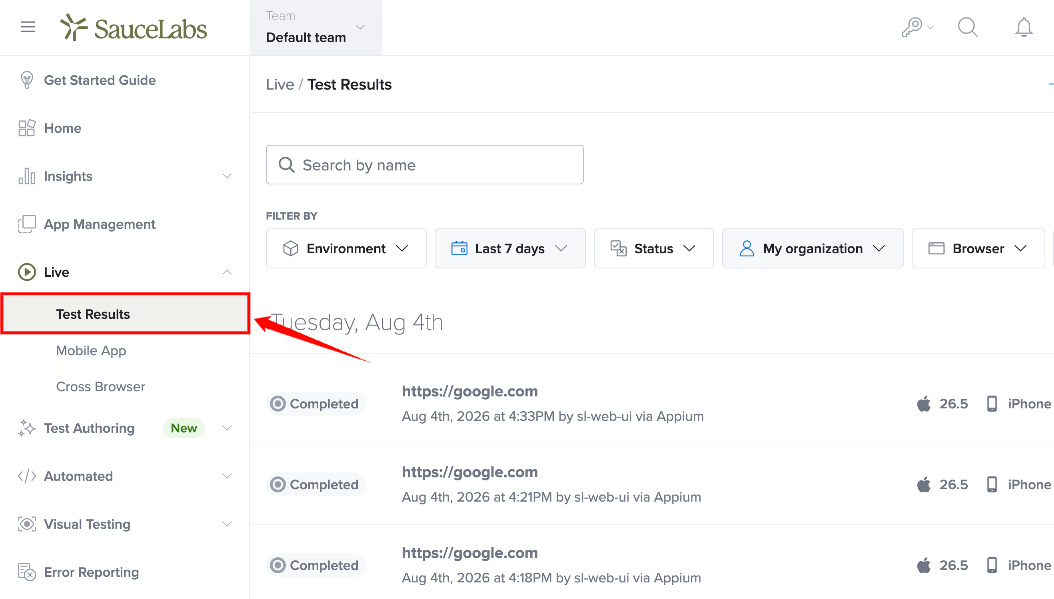
Task: Select Cross Browser under Live
Action: tap(100, 387)
